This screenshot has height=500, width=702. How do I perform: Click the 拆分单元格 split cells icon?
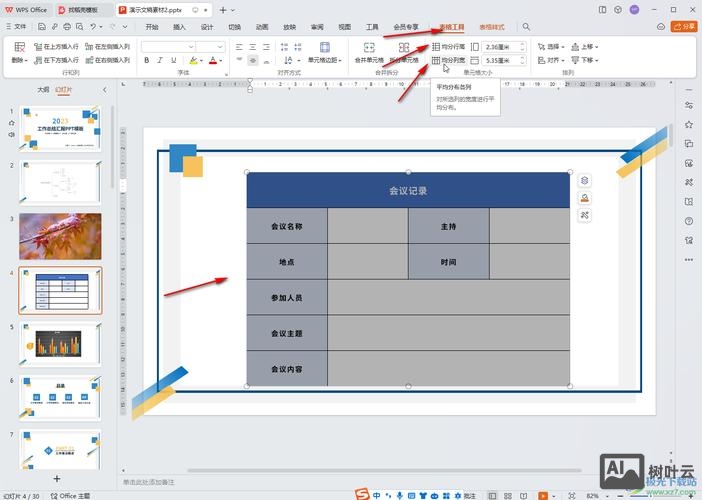coord(404,47)
